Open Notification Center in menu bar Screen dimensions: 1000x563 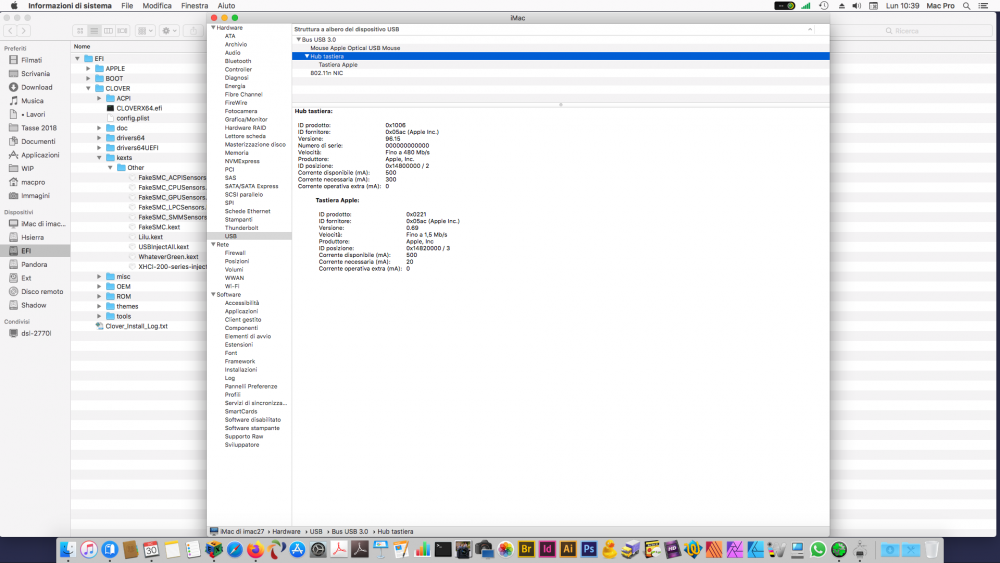pyautogui.click(x=983, y=6)
